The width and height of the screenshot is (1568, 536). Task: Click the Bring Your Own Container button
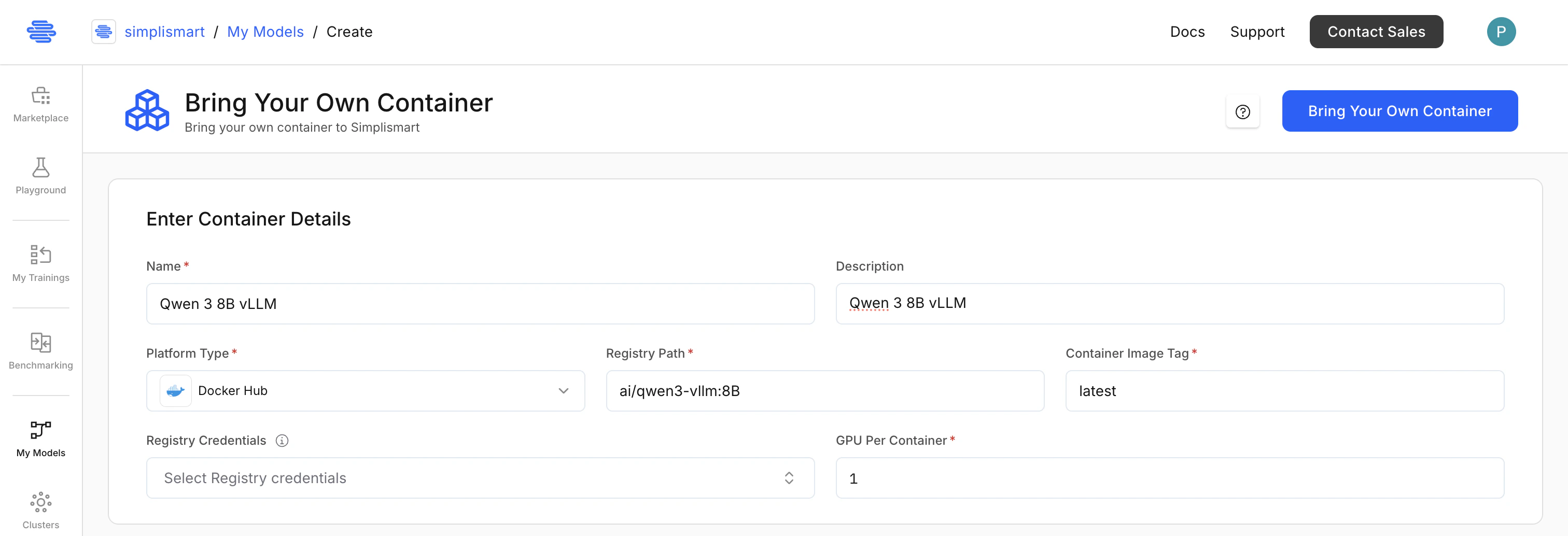tap(1399, 111)
